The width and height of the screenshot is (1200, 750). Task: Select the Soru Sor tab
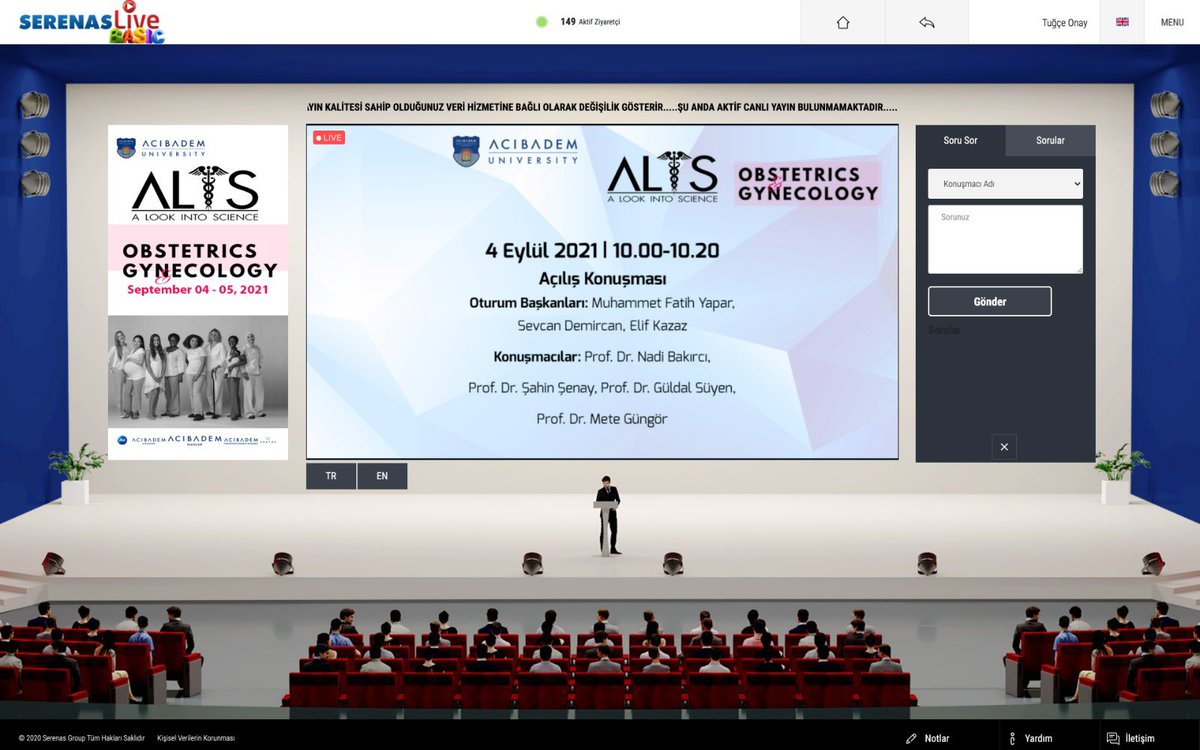960,141
